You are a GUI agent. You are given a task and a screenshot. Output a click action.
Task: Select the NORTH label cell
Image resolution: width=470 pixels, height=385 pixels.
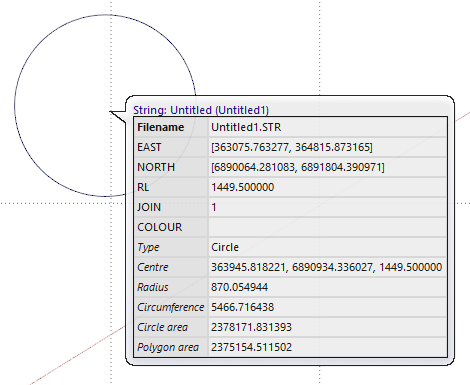click(171, 167)
